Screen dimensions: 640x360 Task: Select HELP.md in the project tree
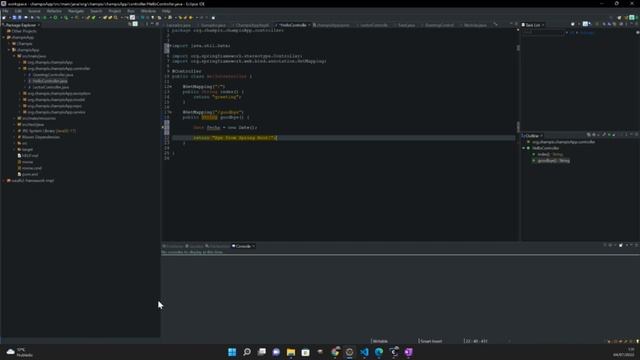tap(29, 156)
